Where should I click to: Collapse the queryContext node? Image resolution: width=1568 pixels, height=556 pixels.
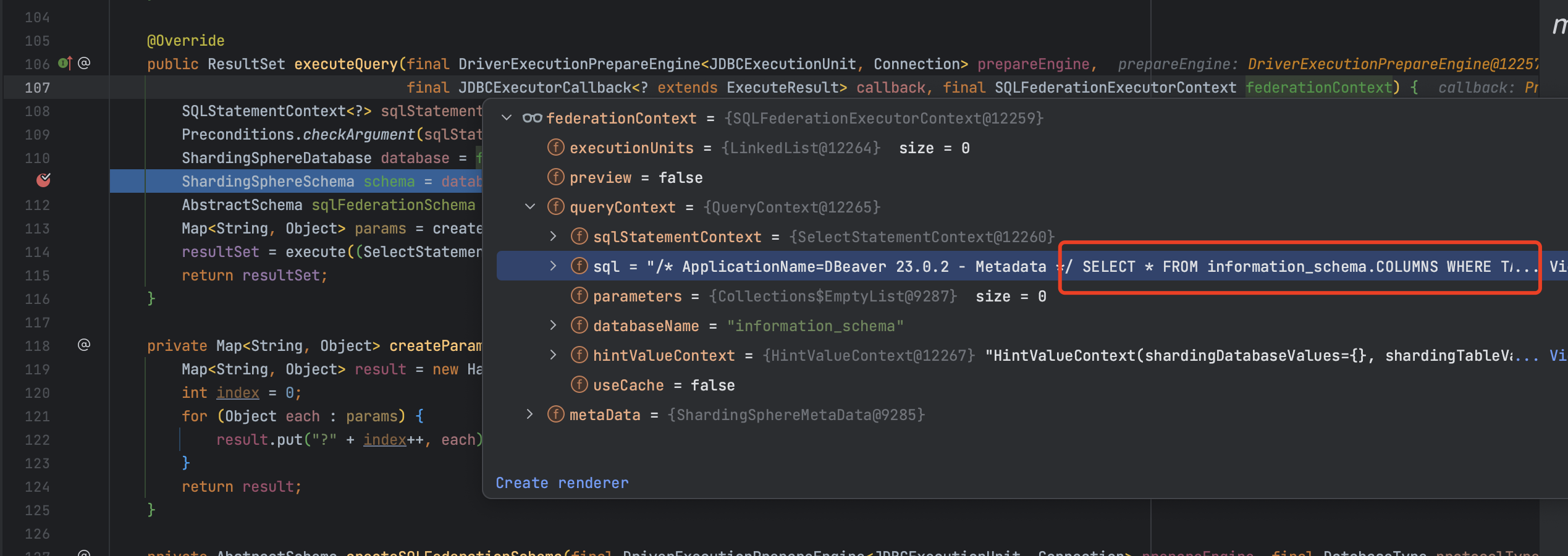pos(529,207)
